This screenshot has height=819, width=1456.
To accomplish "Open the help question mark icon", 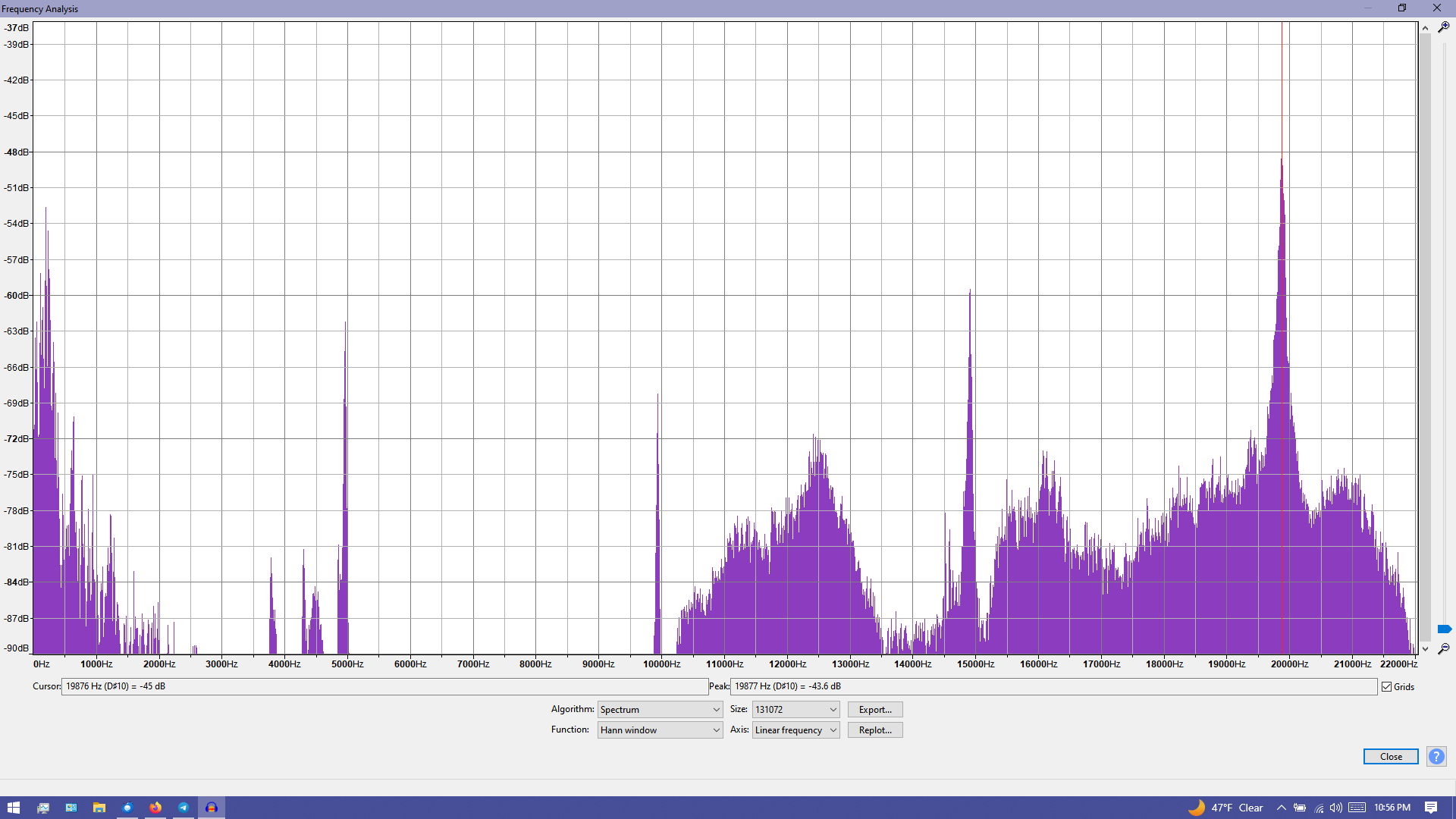I will tap(1436, 757).
